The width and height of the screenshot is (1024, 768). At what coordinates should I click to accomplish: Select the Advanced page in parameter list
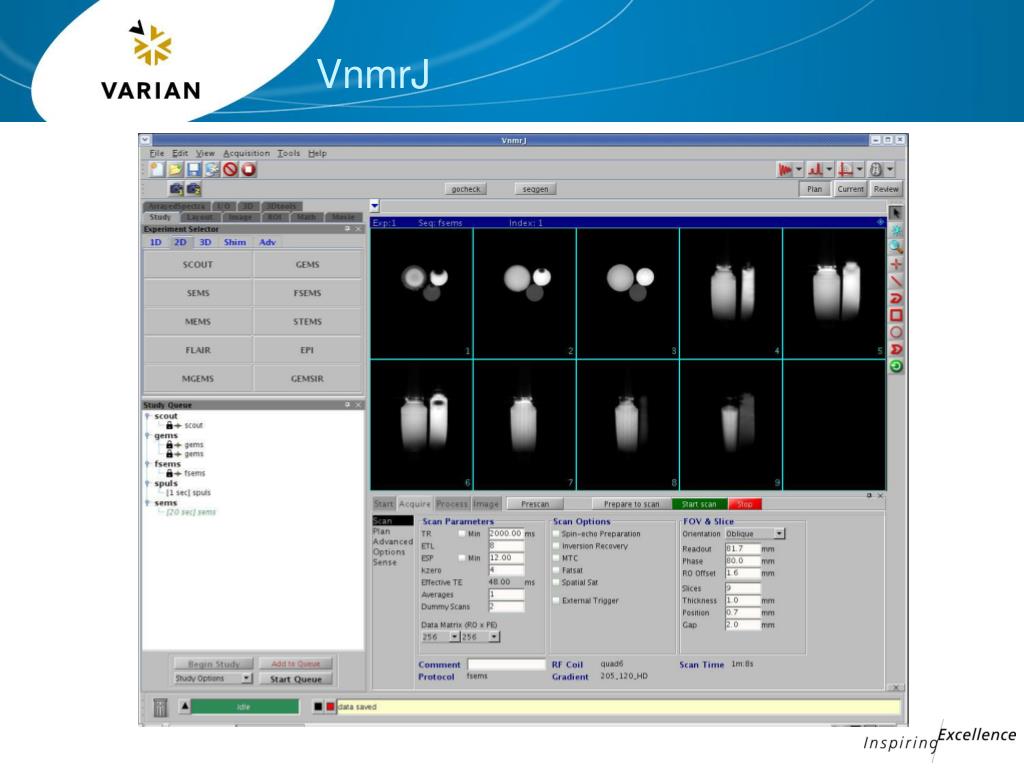(x=392, y=541)
